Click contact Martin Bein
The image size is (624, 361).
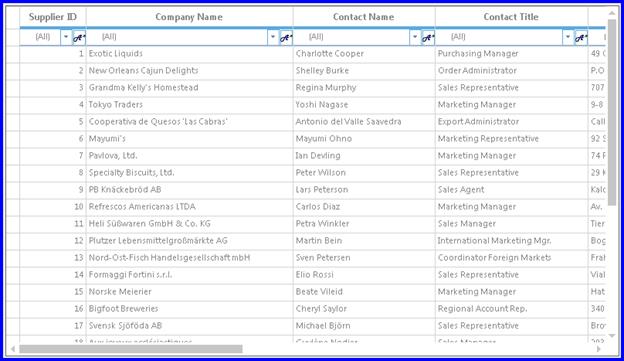pos(364,241)
